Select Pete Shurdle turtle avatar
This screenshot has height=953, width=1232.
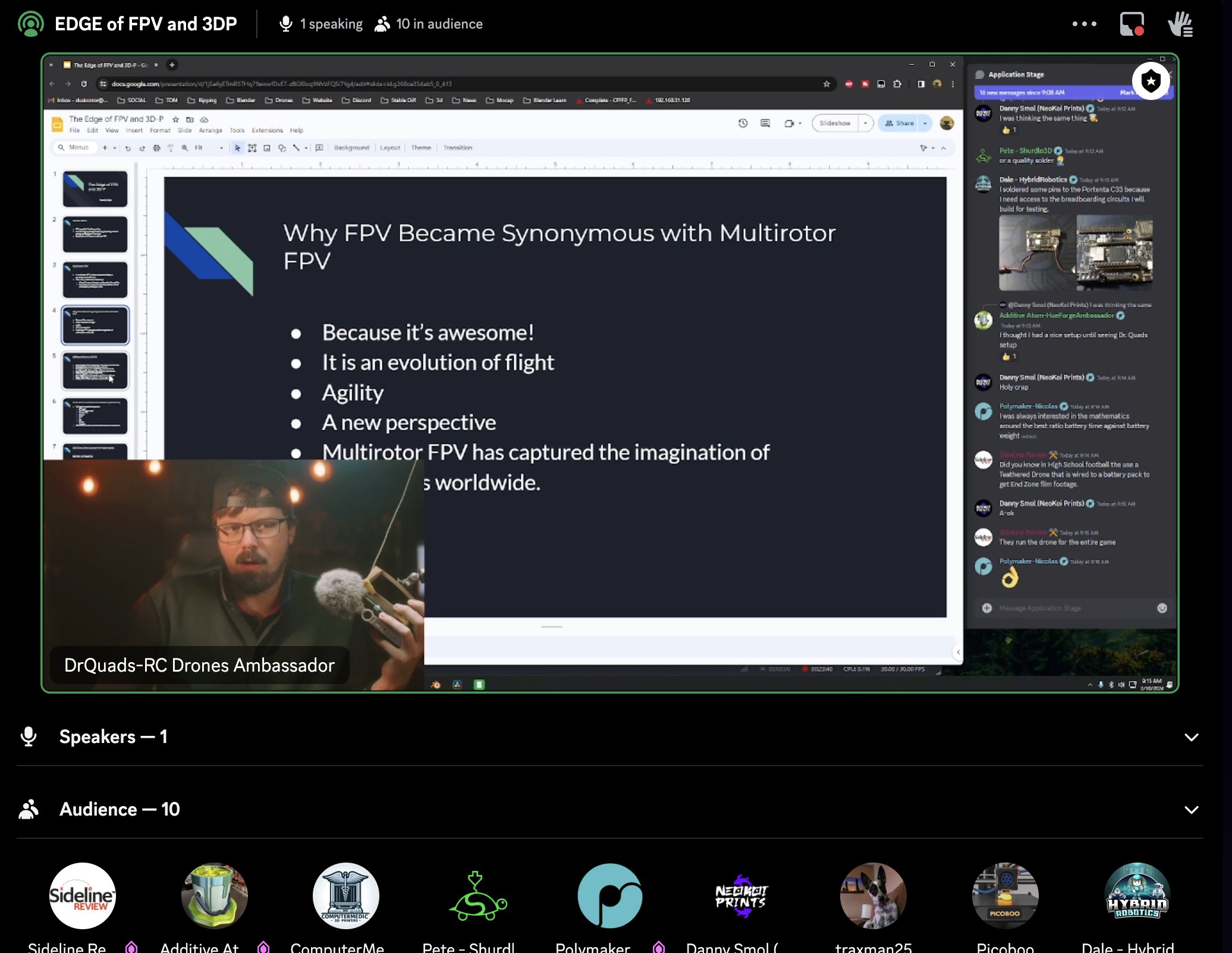tap(478, 895)
